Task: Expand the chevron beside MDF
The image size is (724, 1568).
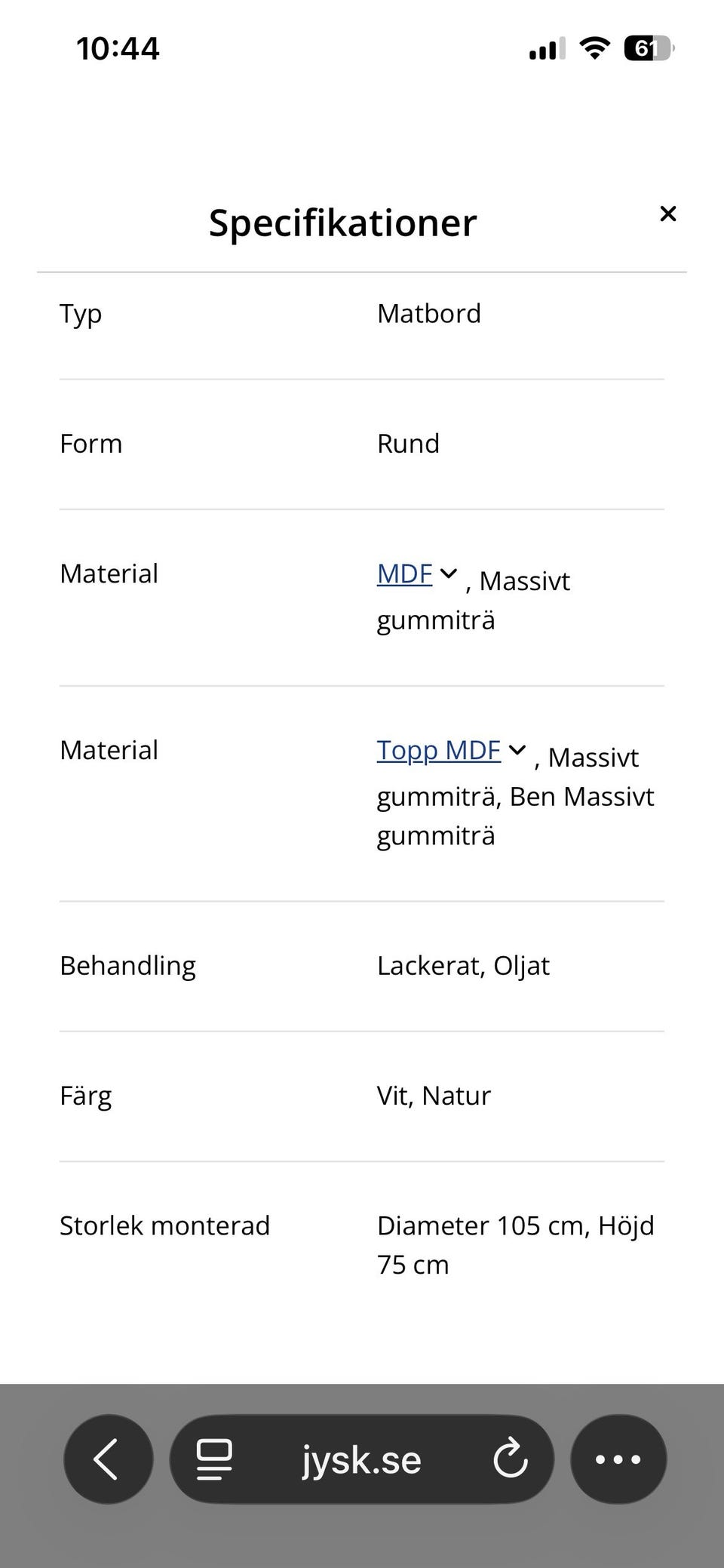Action: tap(448, 574)
